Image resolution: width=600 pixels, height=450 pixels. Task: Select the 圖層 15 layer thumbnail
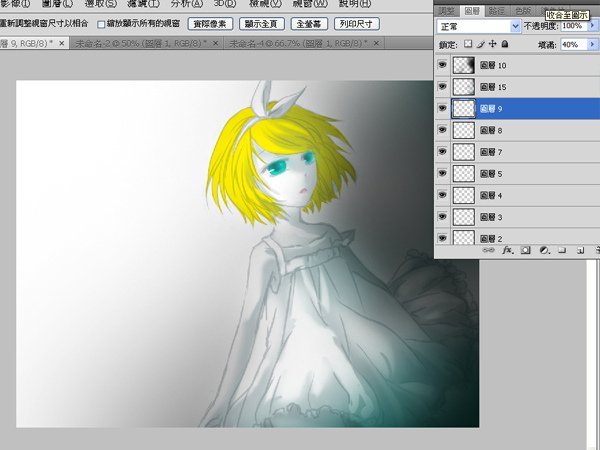[x=463, y=87]
